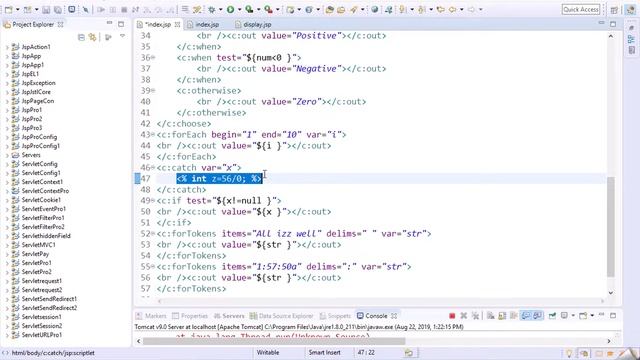640x360 pixels.
Task: Select the ServletURLPro1 project
Action: tap(42, 335)
